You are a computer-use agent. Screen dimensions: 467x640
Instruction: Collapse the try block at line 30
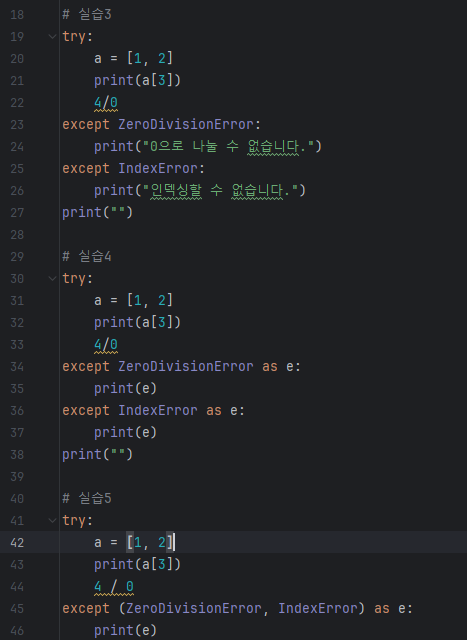click(x=52, y=279)
